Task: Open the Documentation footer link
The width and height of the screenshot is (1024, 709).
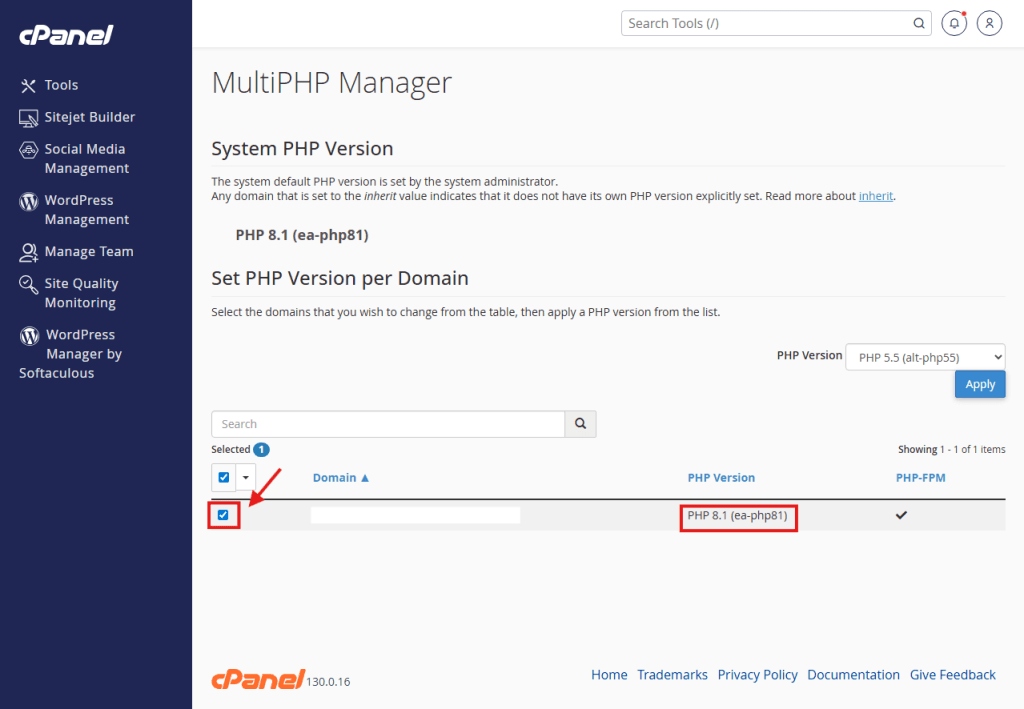Action: point(853,675)
